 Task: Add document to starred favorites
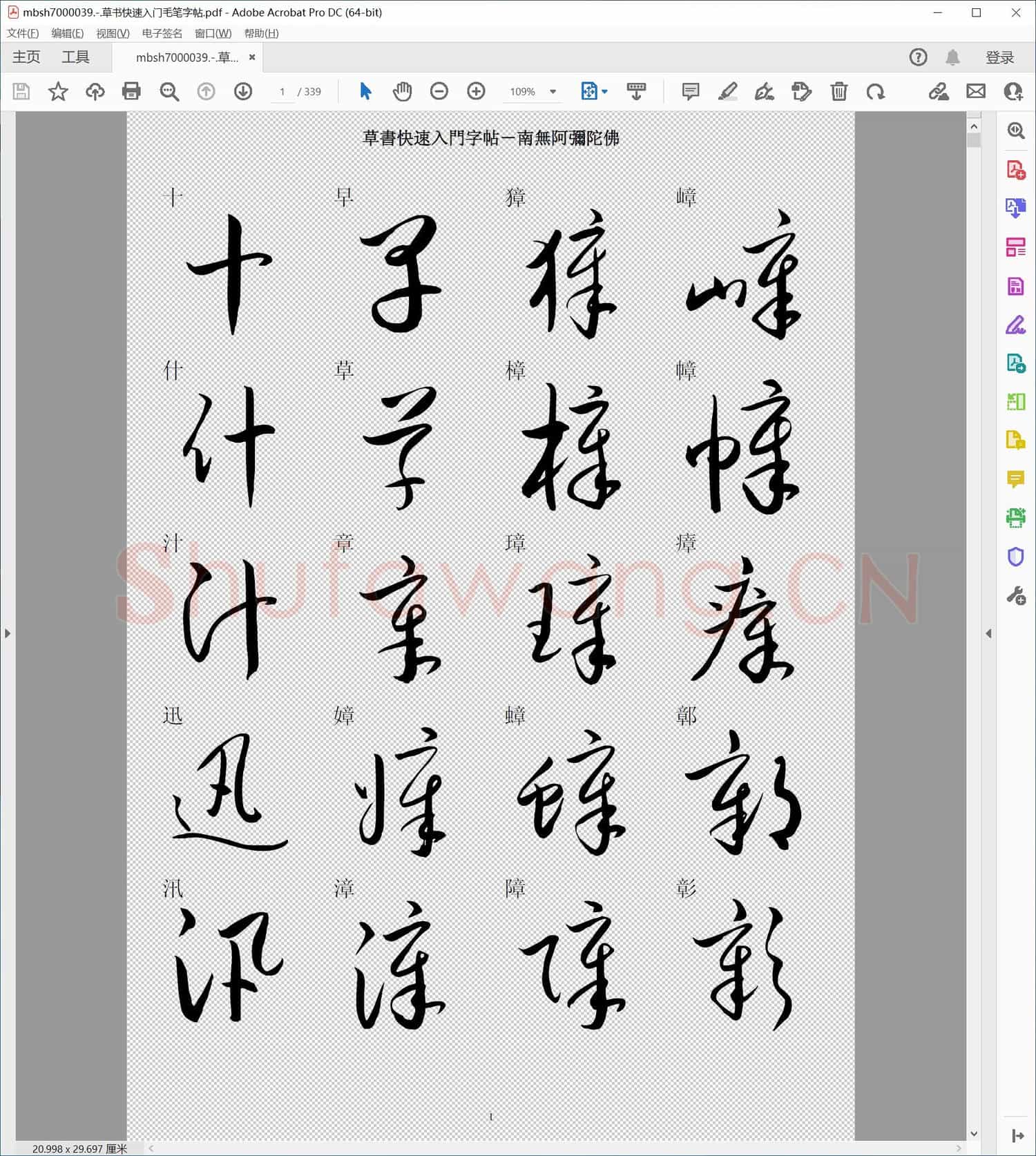[x=58, y=91]
